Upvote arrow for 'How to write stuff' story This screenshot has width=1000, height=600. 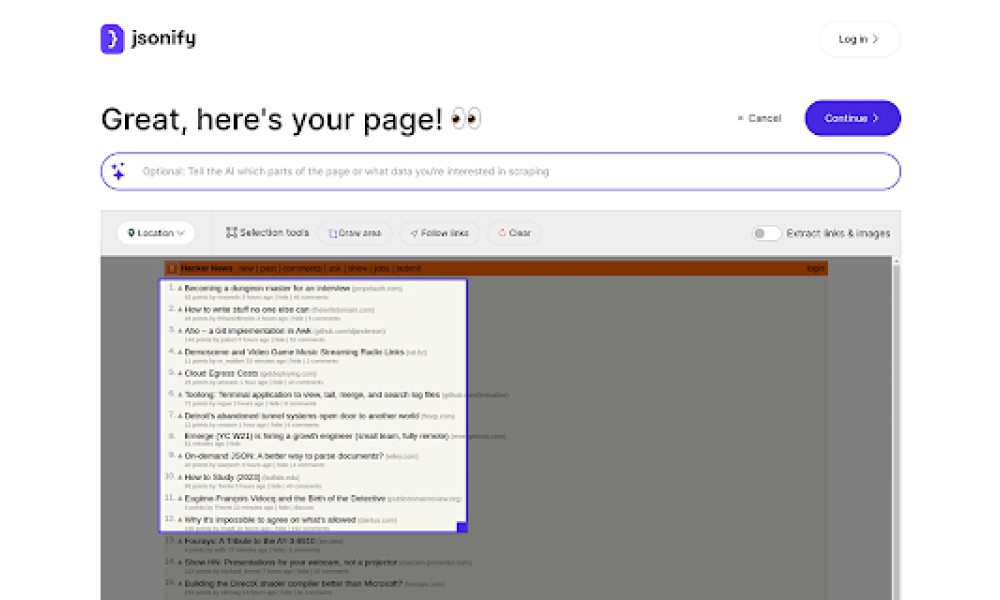coord(180,310)
